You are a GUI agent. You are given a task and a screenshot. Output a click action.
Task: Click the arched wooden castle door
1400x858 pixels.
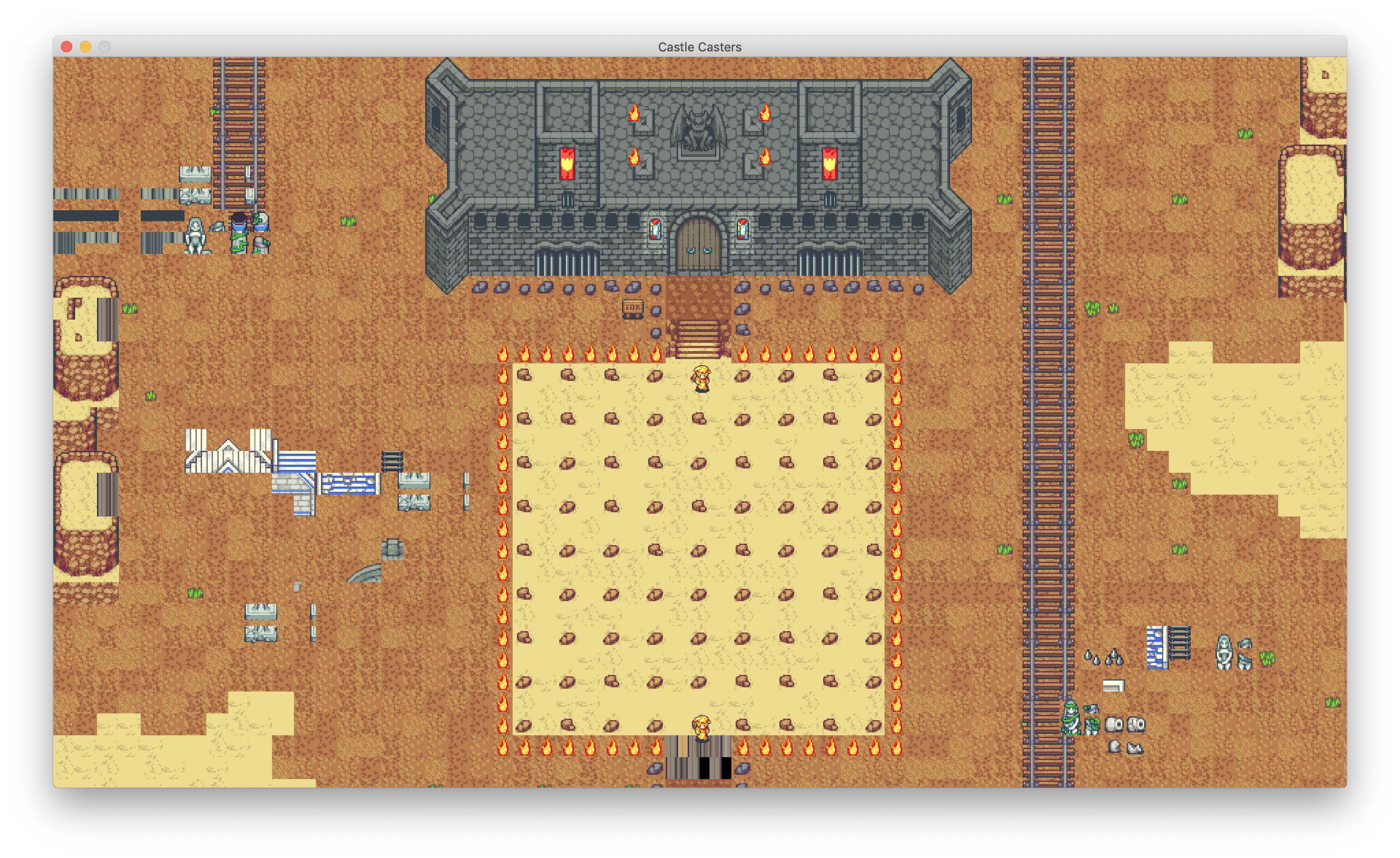698,245
